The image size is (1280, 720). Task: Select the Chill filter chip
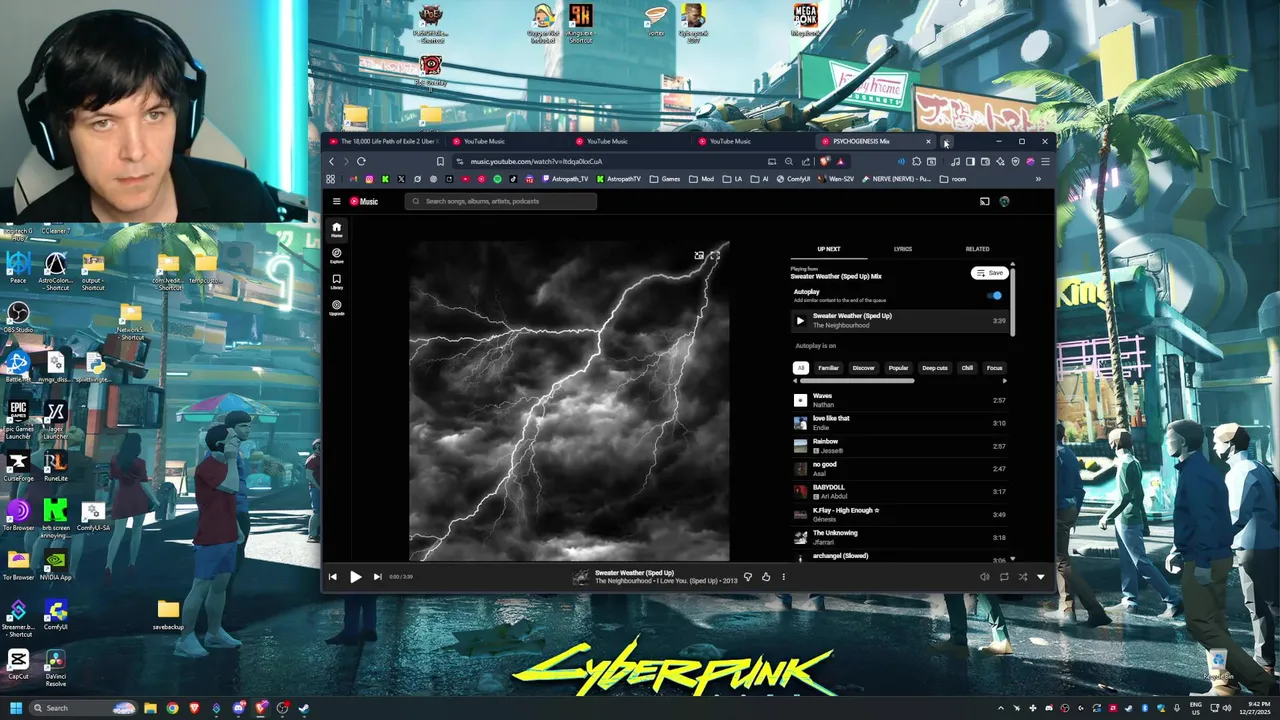pyautogui.click(x=967, y=368)
